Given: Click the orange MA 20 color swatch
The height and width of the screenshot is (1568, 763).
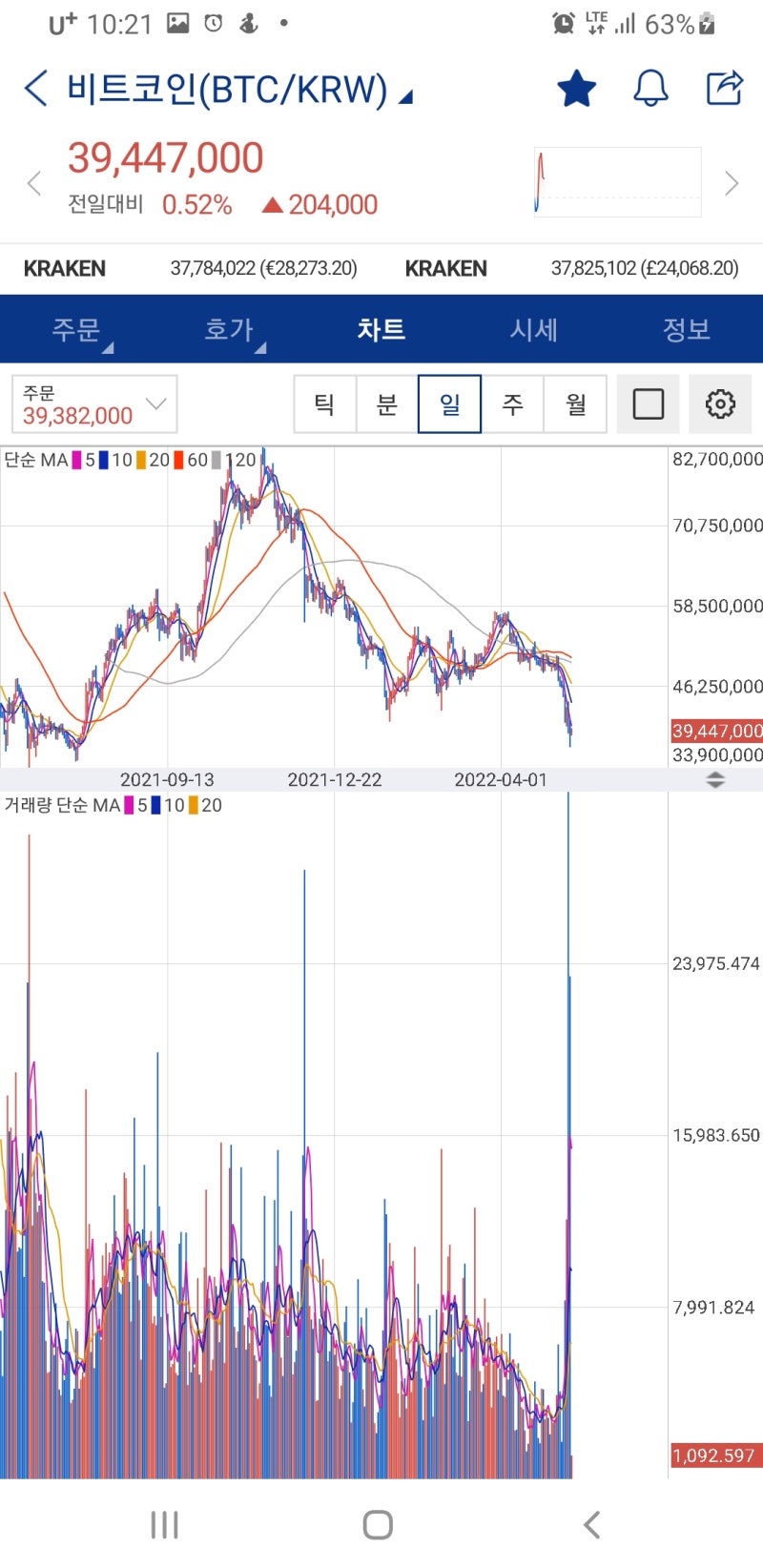Looking at the screenshot, I should coord(141,460).
